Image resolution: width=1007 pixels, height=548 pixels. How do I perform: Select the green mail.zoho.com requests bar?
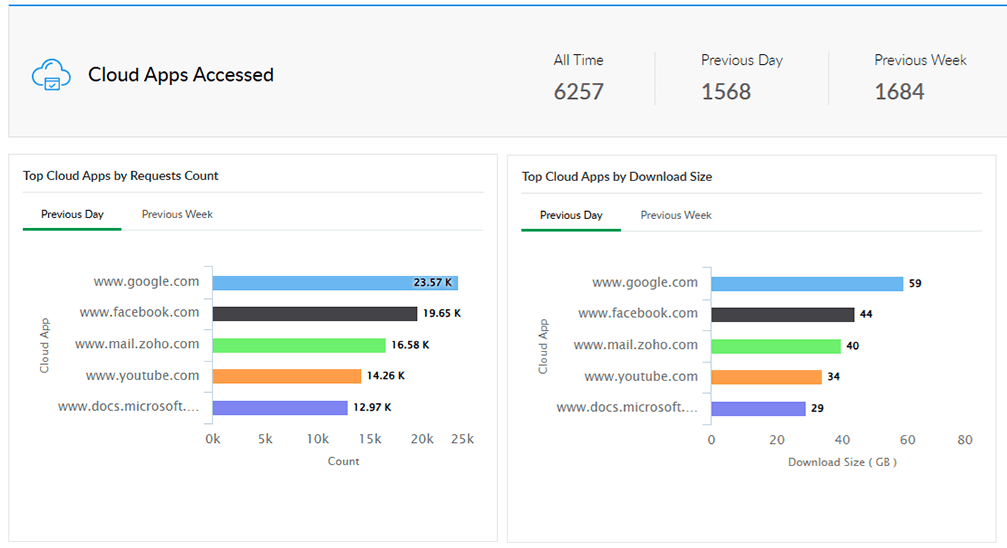(x=299, y=345)
